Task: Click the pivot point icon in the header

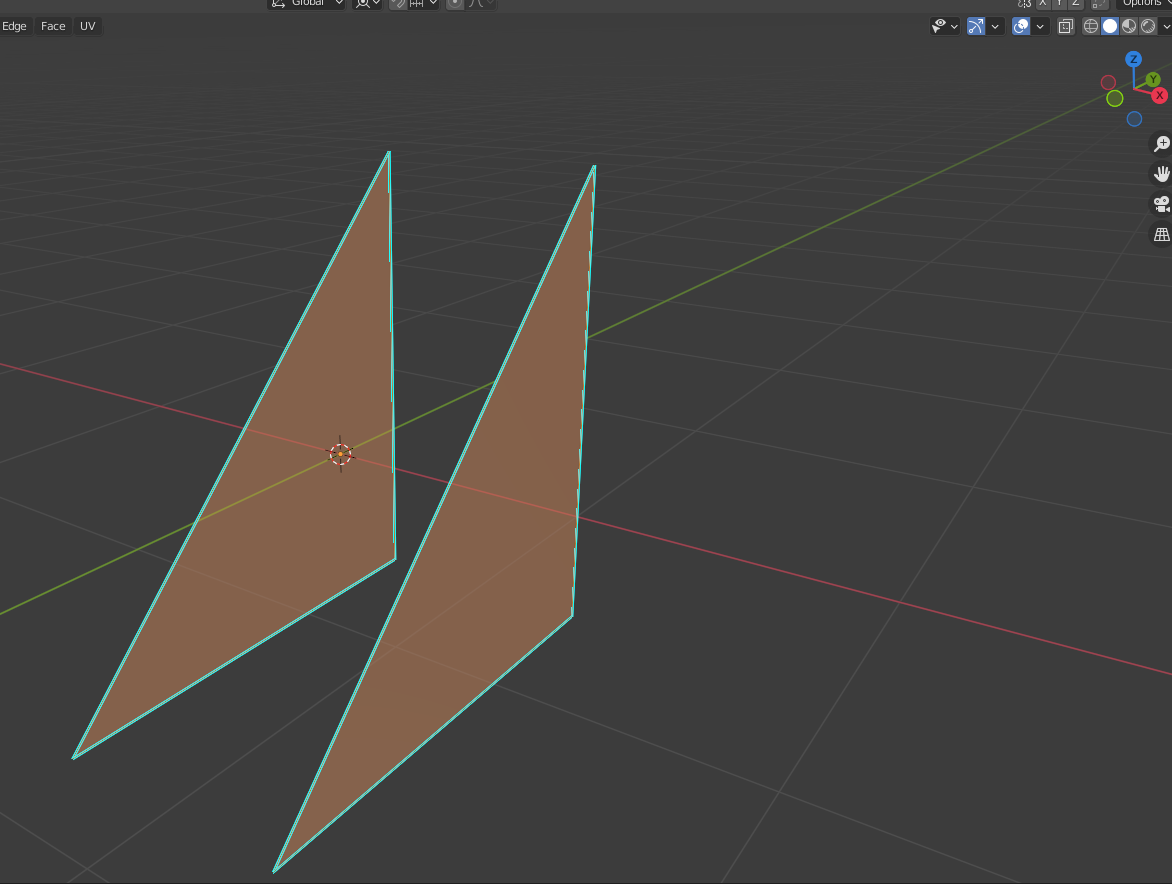Action: pyautogui.click(x=363, y=4)
